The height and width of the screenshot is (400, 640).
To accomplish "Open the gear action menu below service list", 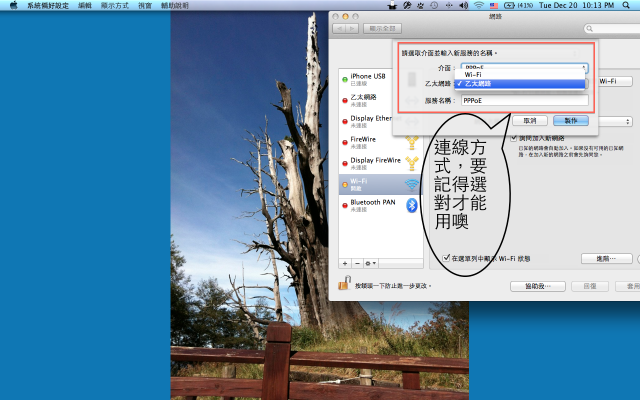I will [371, 264].
